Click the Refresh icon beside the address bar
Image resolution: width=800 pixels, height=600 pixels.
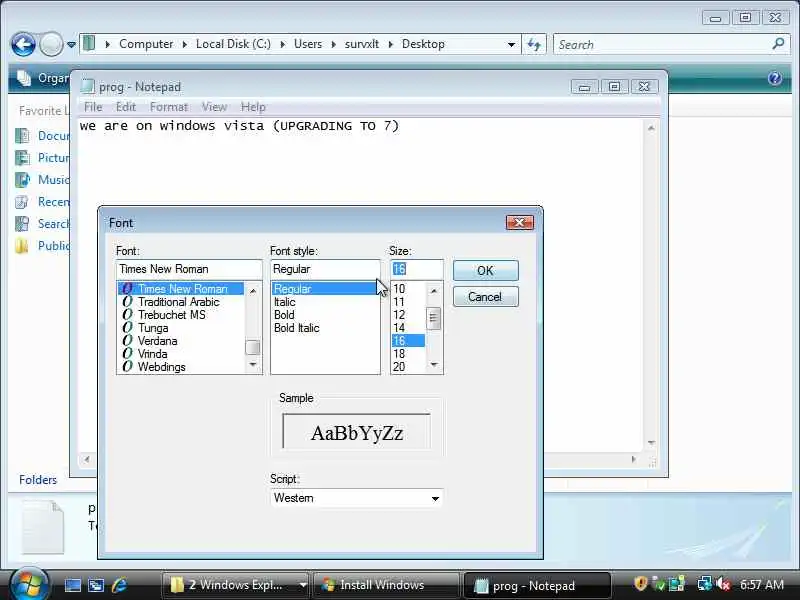pos(534,44)
